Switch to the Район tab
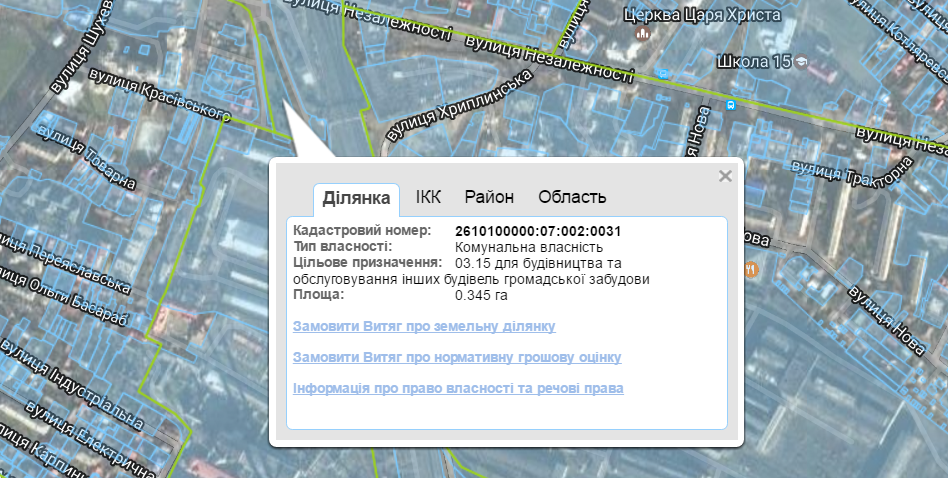Screen dimensions: 948x478 click(489, 197)
